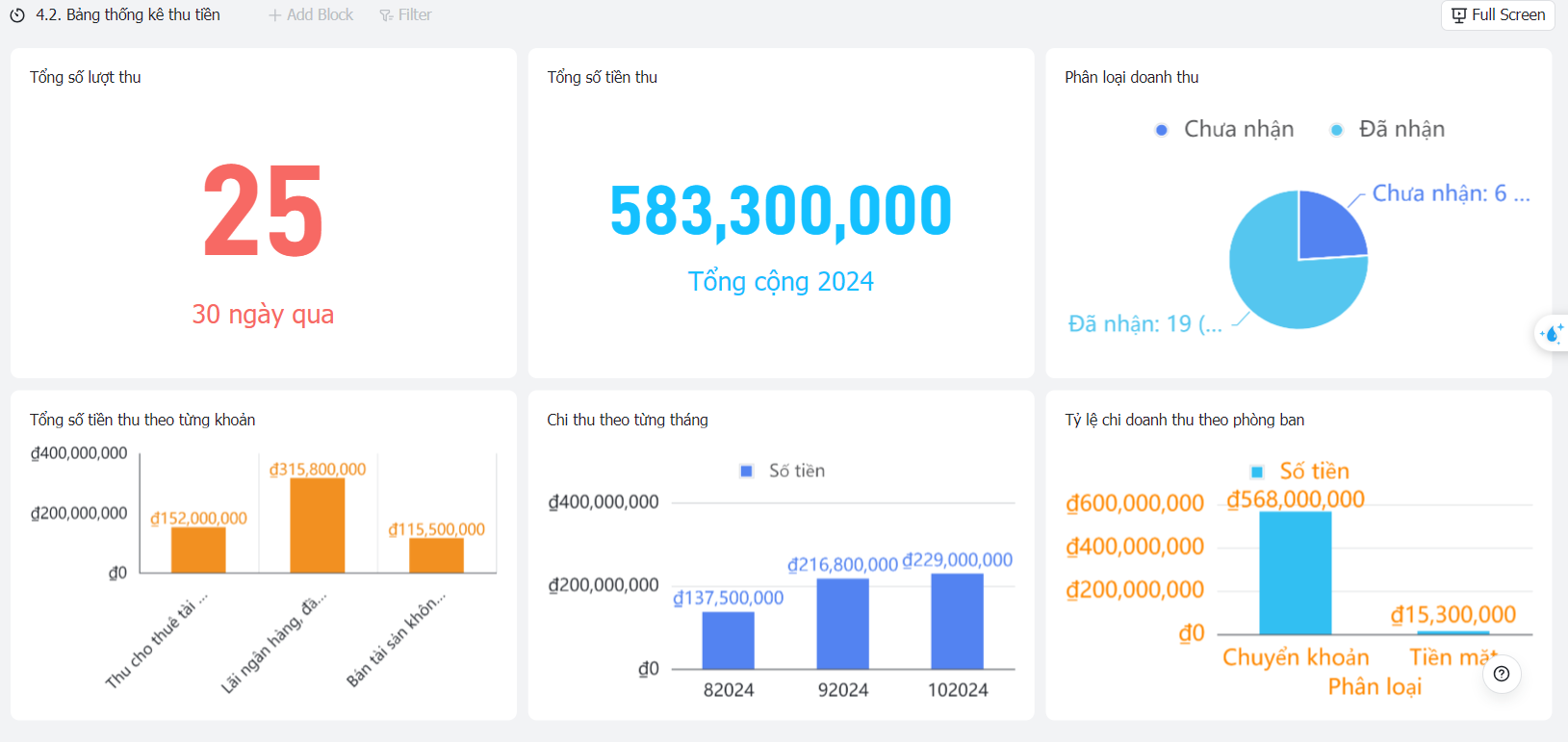Click the 102024 month bar
This screenshot has width=1568, height=742.
pyautogui.click(x=957, y=621)
